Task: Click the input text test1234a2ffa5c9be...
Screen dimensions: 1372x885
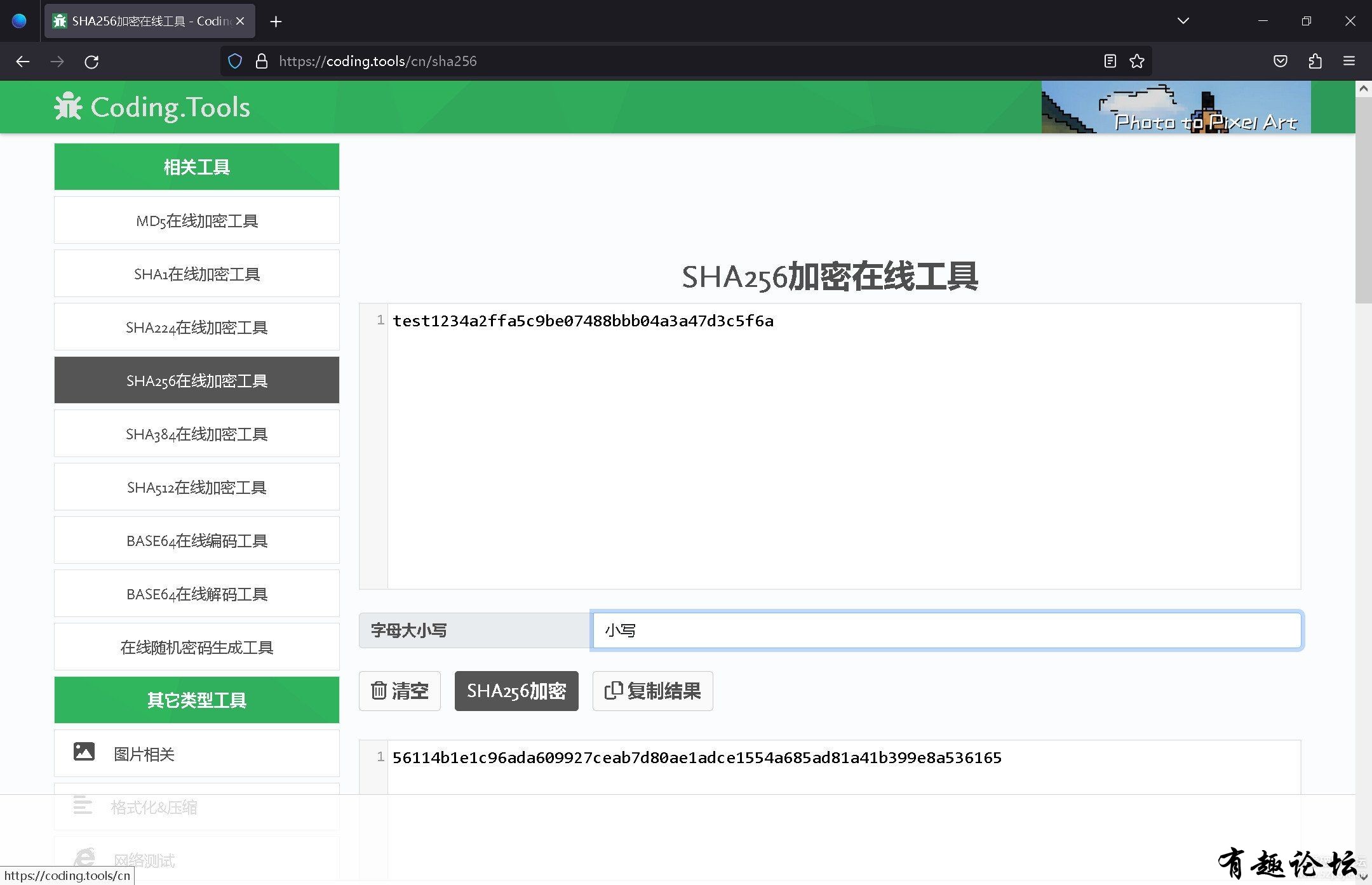Action: pos(583,321)
